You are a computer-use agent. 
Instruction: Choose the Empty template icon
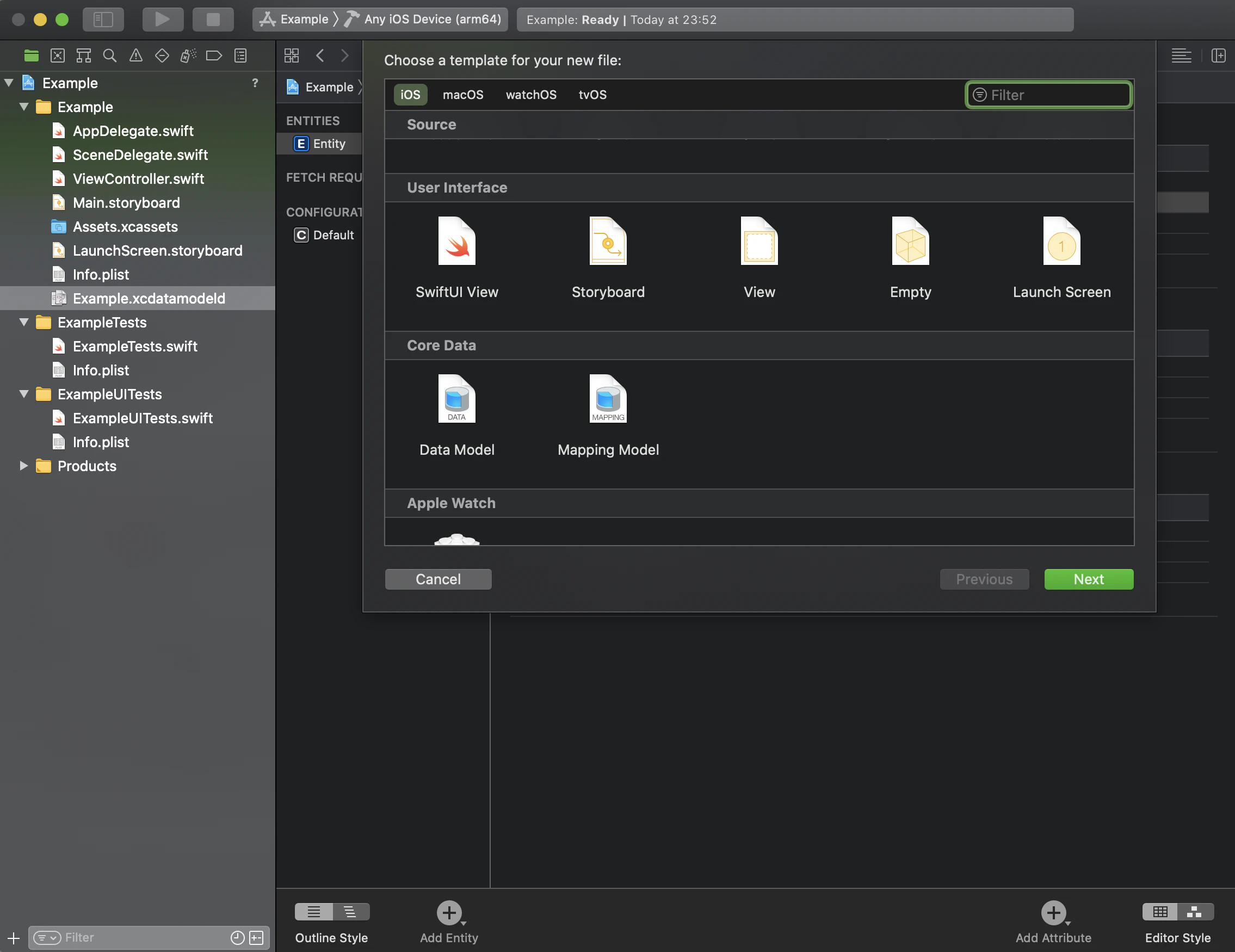click(910, 241)
